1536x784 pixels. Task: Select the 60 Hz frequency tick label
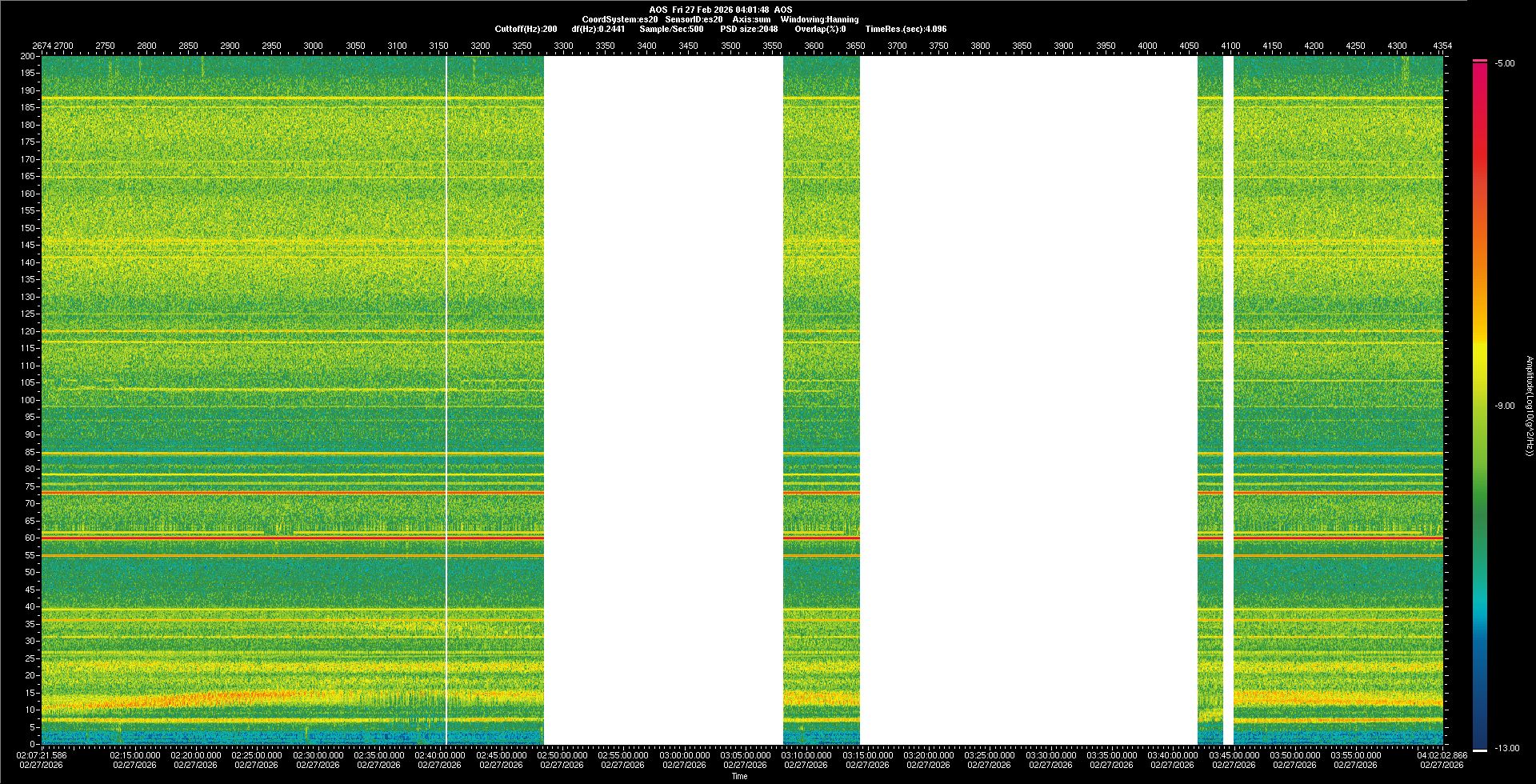(29, 538)
